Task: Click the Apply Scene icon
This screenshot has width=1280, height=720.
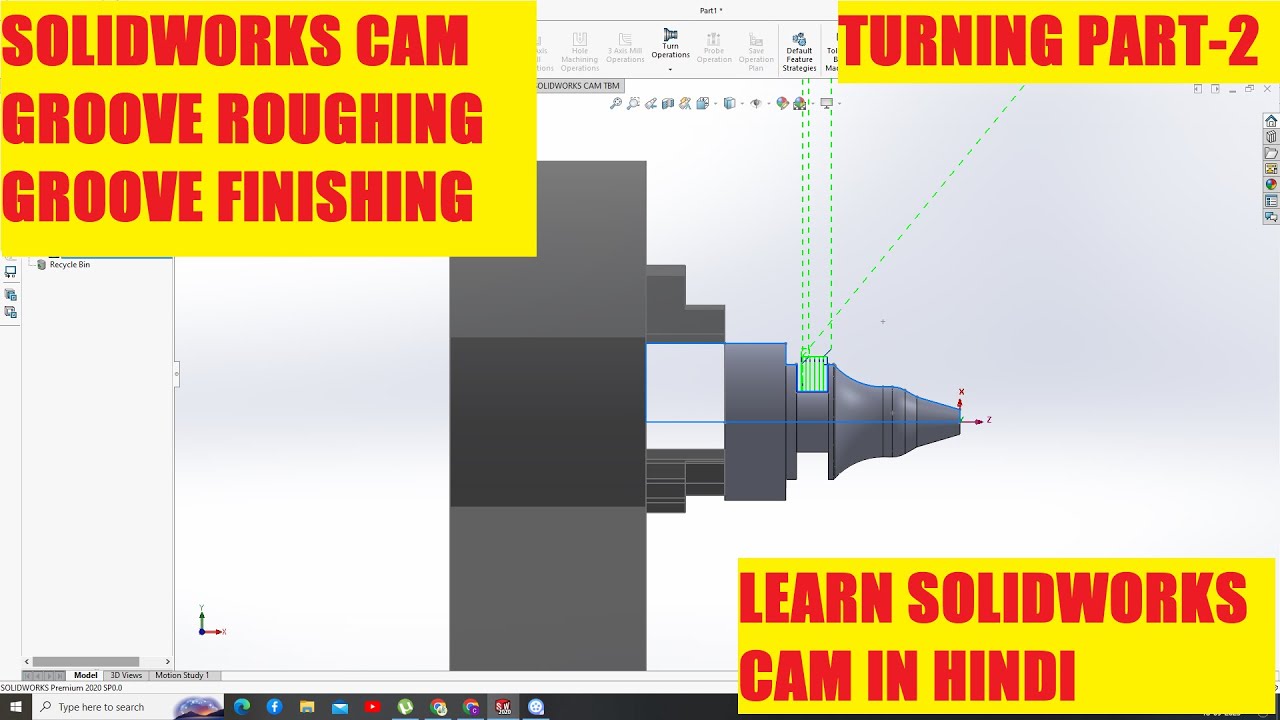Action: 800,103
